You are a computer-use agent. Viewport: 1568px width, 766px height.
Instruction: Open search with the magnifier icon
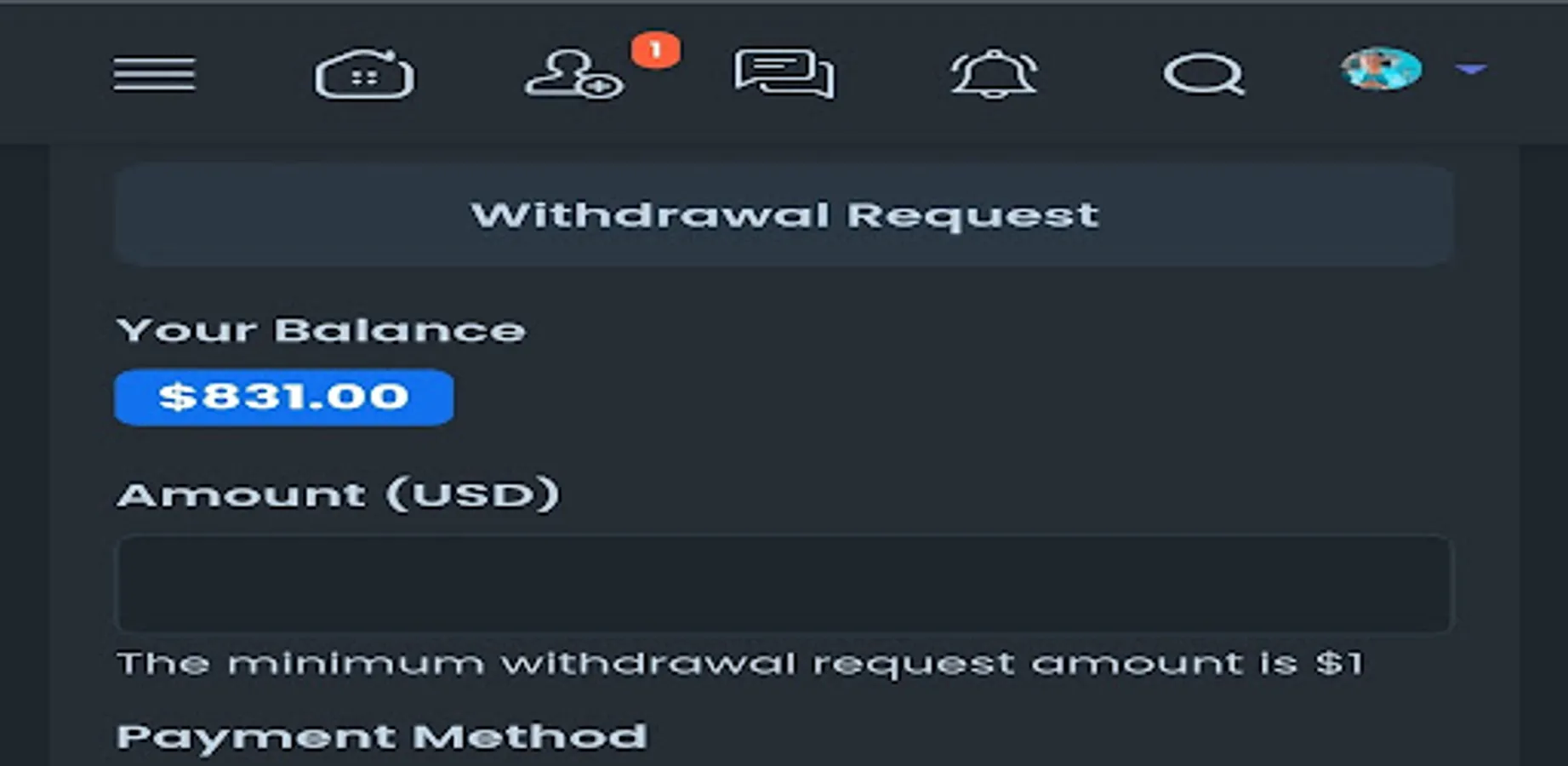(1204, 74)
